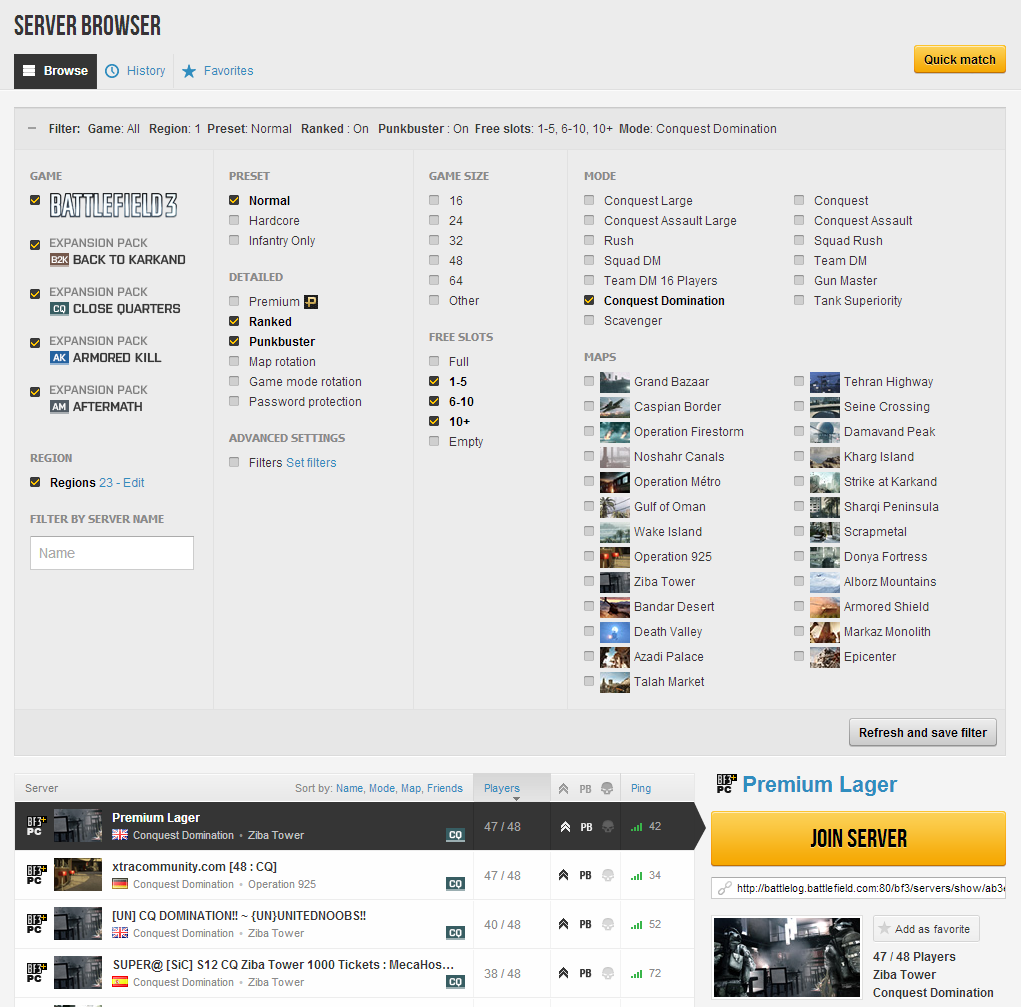Click the Quick match button
Screen dimensions: 1021x1007
tap(959, 59)
